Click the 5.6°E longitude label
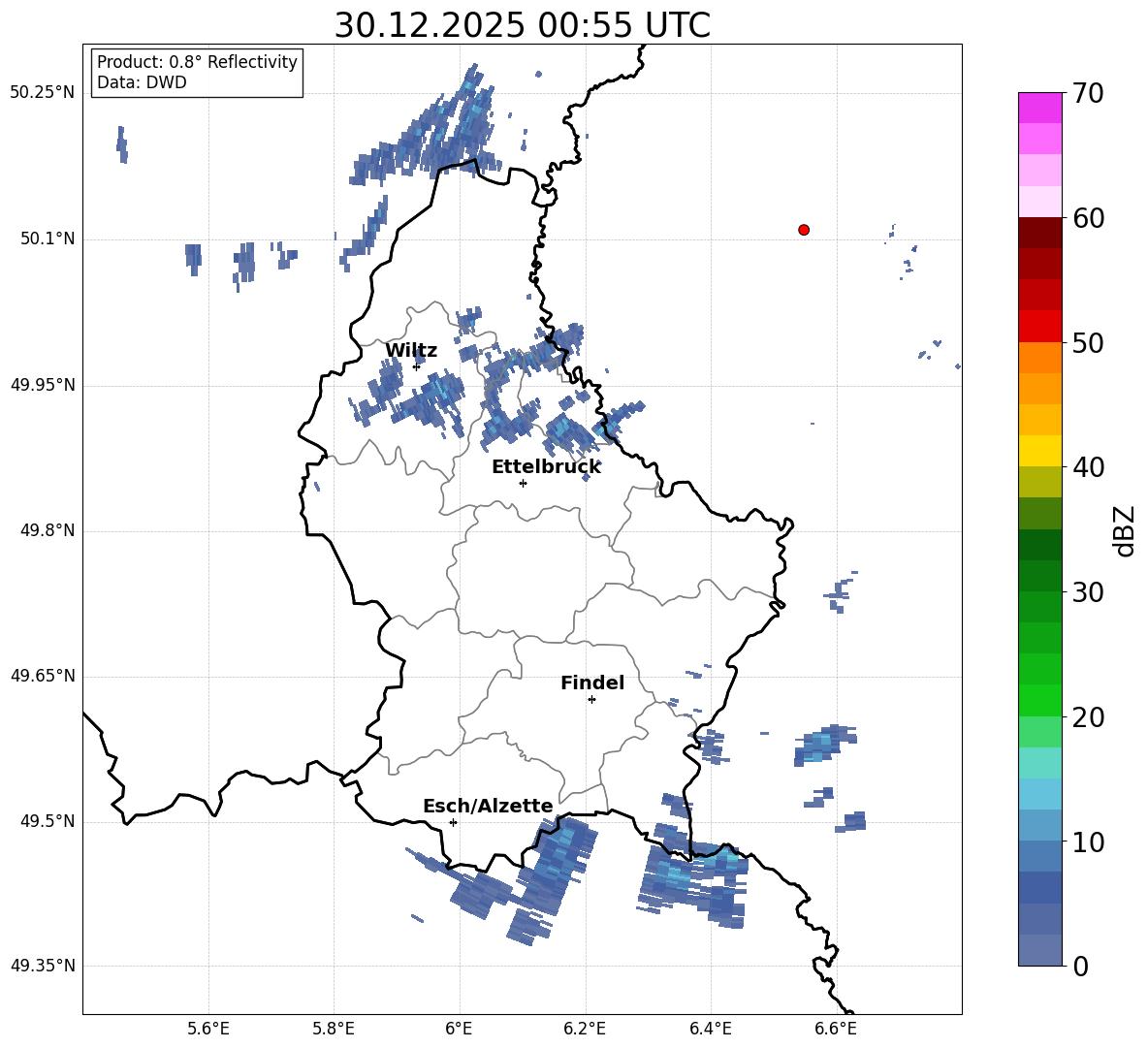 tap(208, 1030)
